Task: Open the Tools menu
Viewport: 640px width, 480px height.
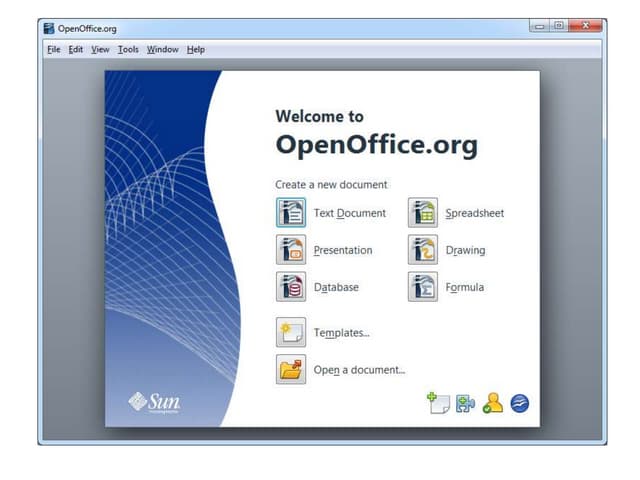Action: coord(128,49)
